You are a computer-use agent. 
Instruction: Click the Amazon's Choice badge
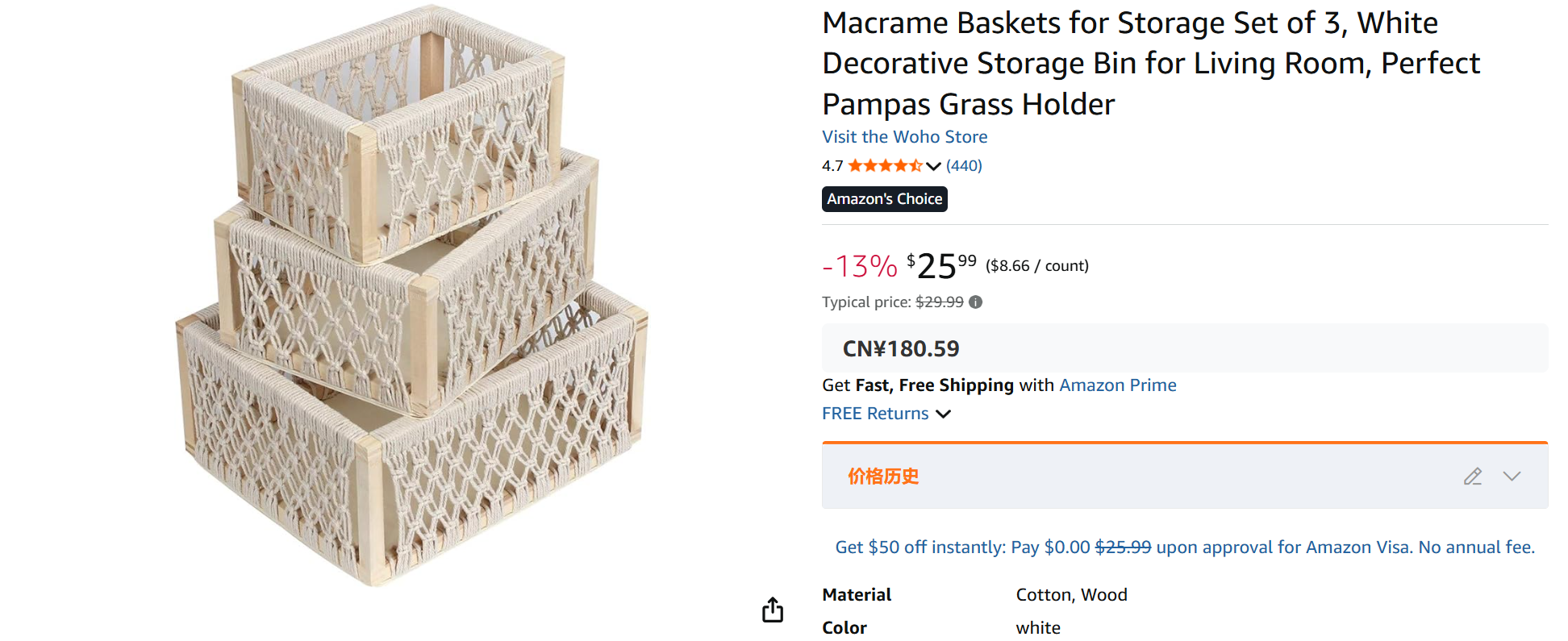(884, 199)
